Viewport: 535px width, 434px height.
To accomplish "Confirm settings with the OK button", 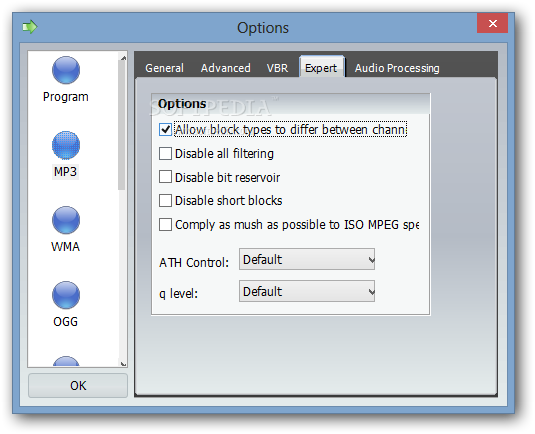I will [x=78, y=386].
